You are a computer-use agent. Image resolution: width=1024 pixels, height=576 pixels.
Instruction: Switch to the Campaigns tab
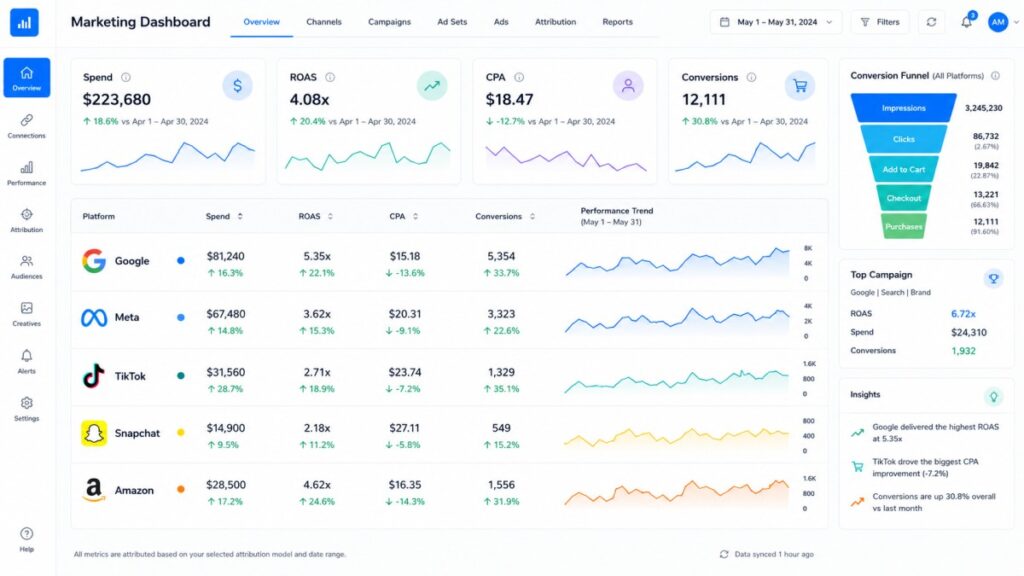point(389,22)
